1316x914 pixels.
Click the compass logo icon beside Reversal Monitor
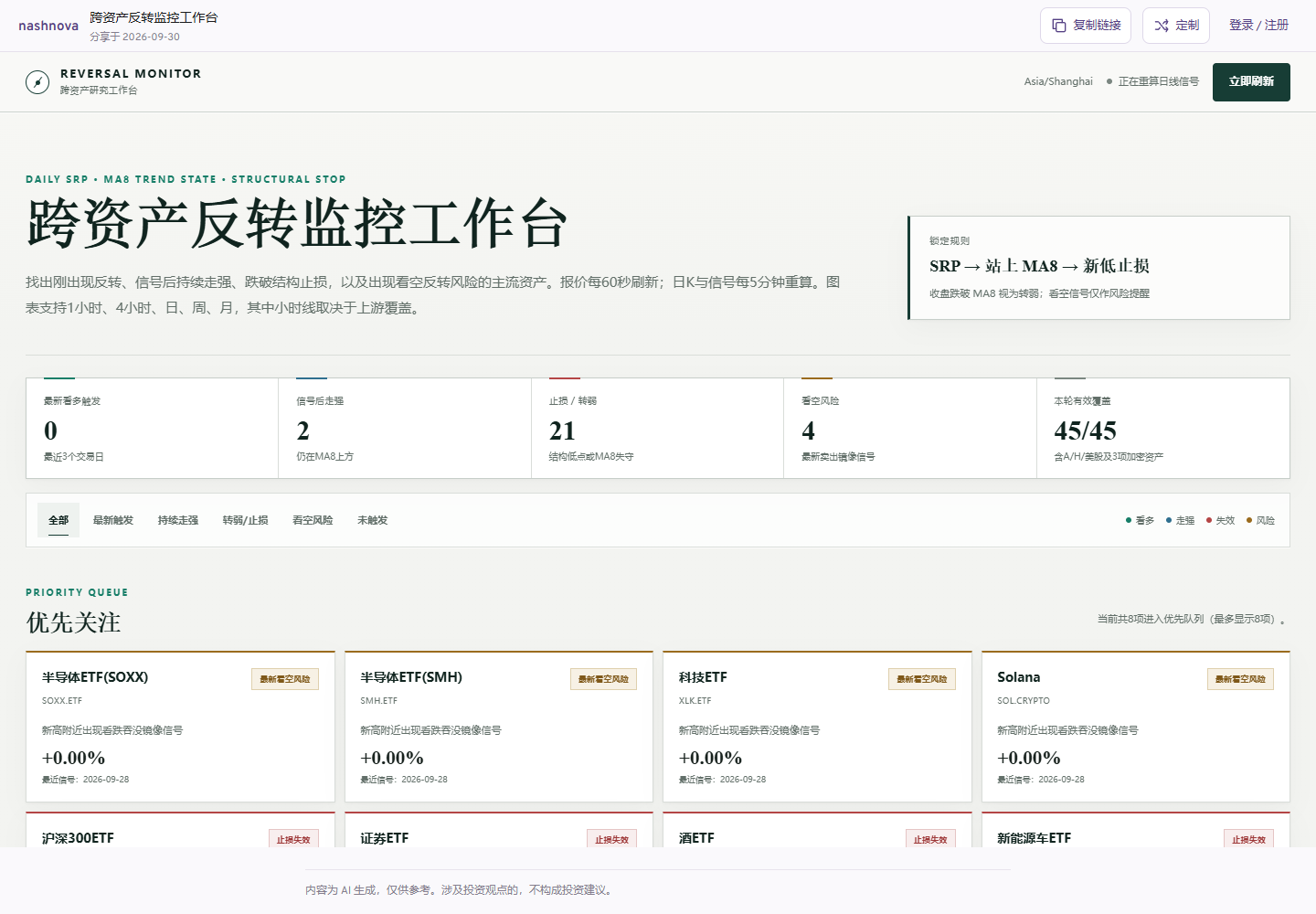tap(37, 82)
